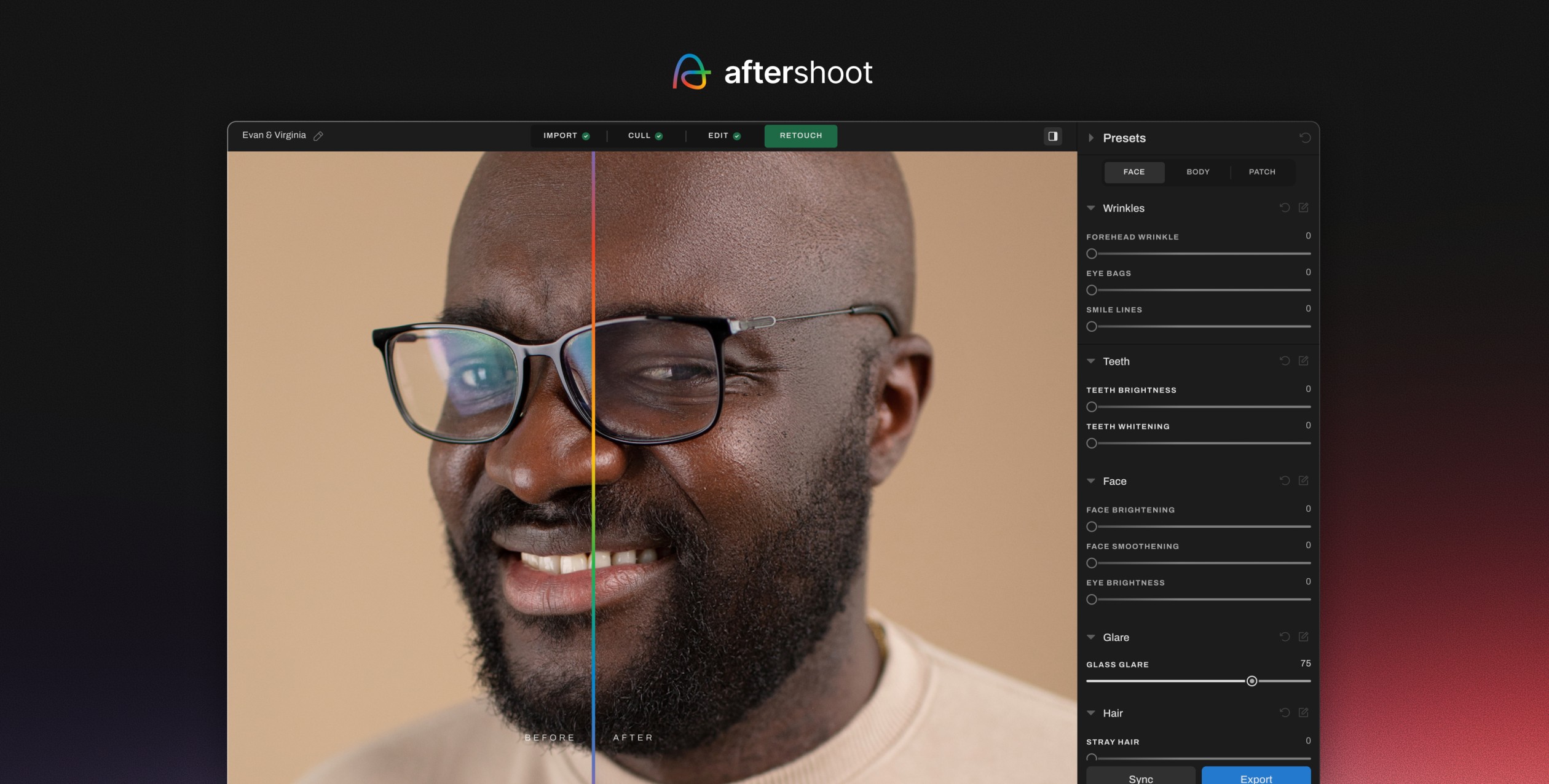Reset the Teeth section settings
This screenshot has width=1549, height=784.
coord(1284,361)
